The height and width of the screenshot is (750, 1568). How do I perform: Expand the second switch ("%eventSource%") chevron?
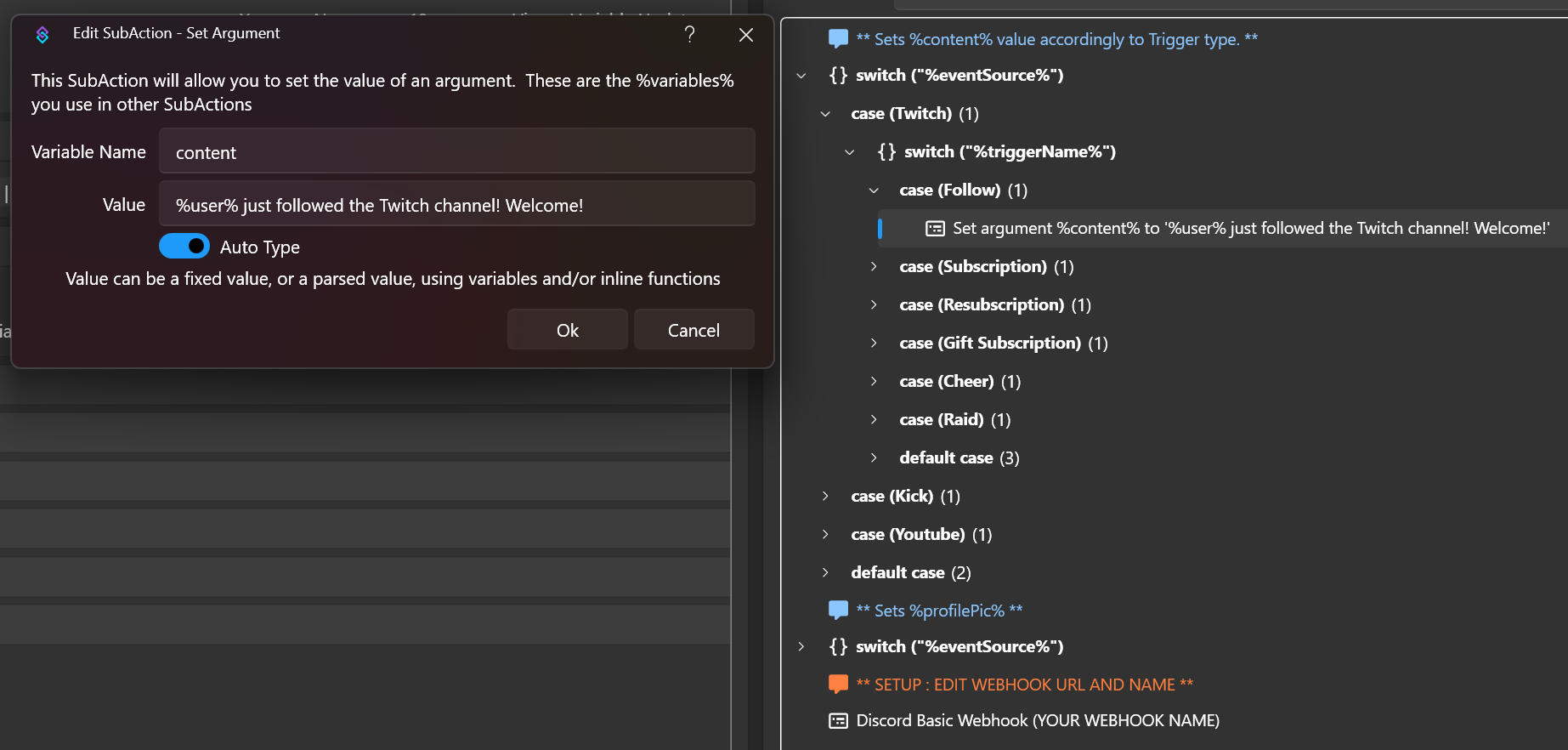pos(801,647)
